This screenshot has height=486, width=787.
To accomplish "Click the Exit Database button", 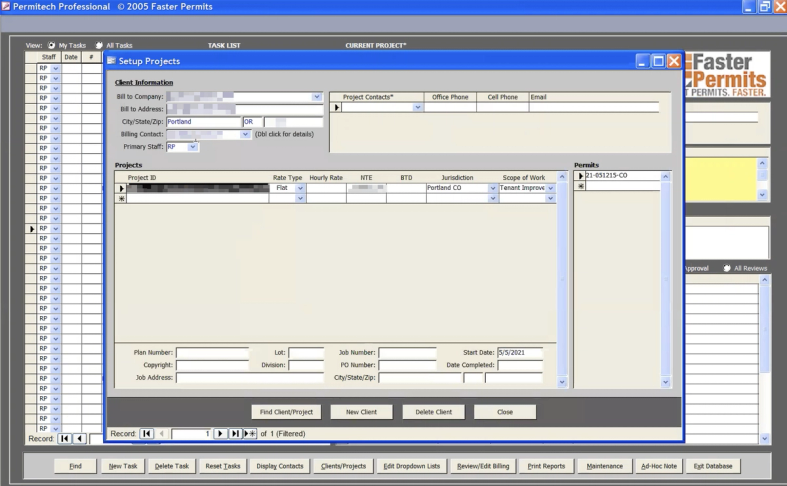I will (x=713, y=466).
